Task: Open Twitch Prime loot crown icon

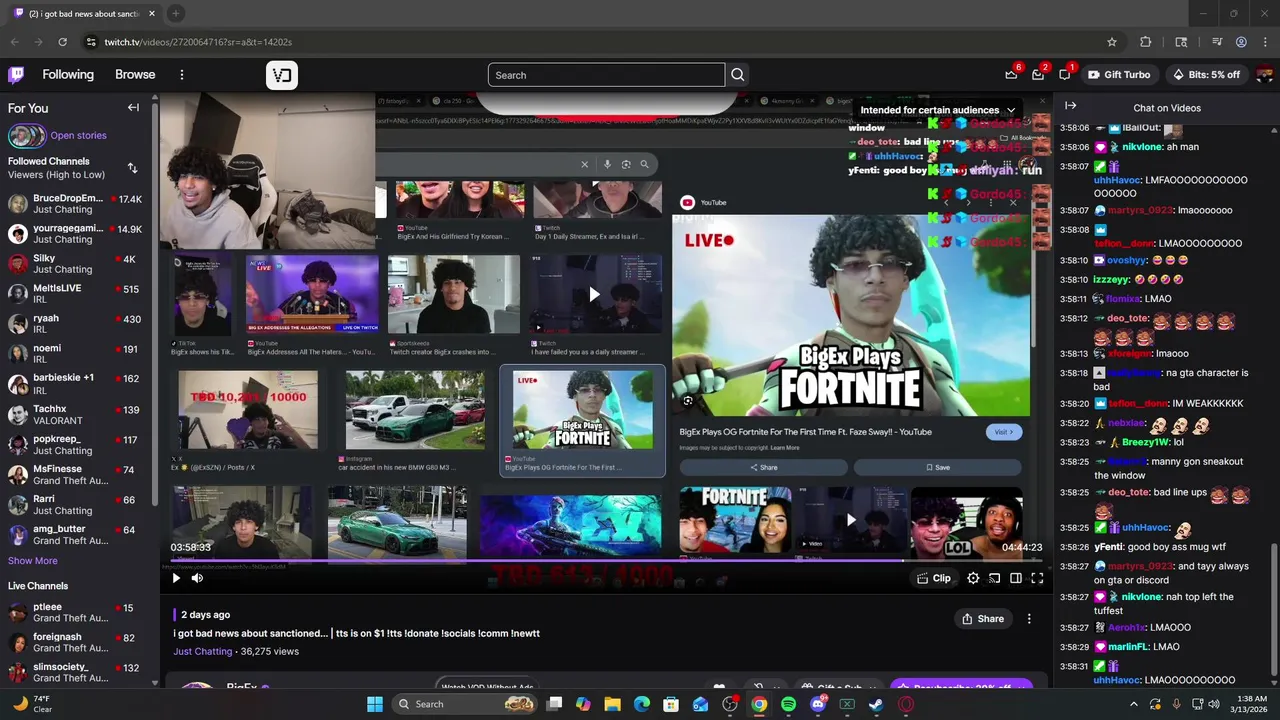Action: (x=1011, y=75)
